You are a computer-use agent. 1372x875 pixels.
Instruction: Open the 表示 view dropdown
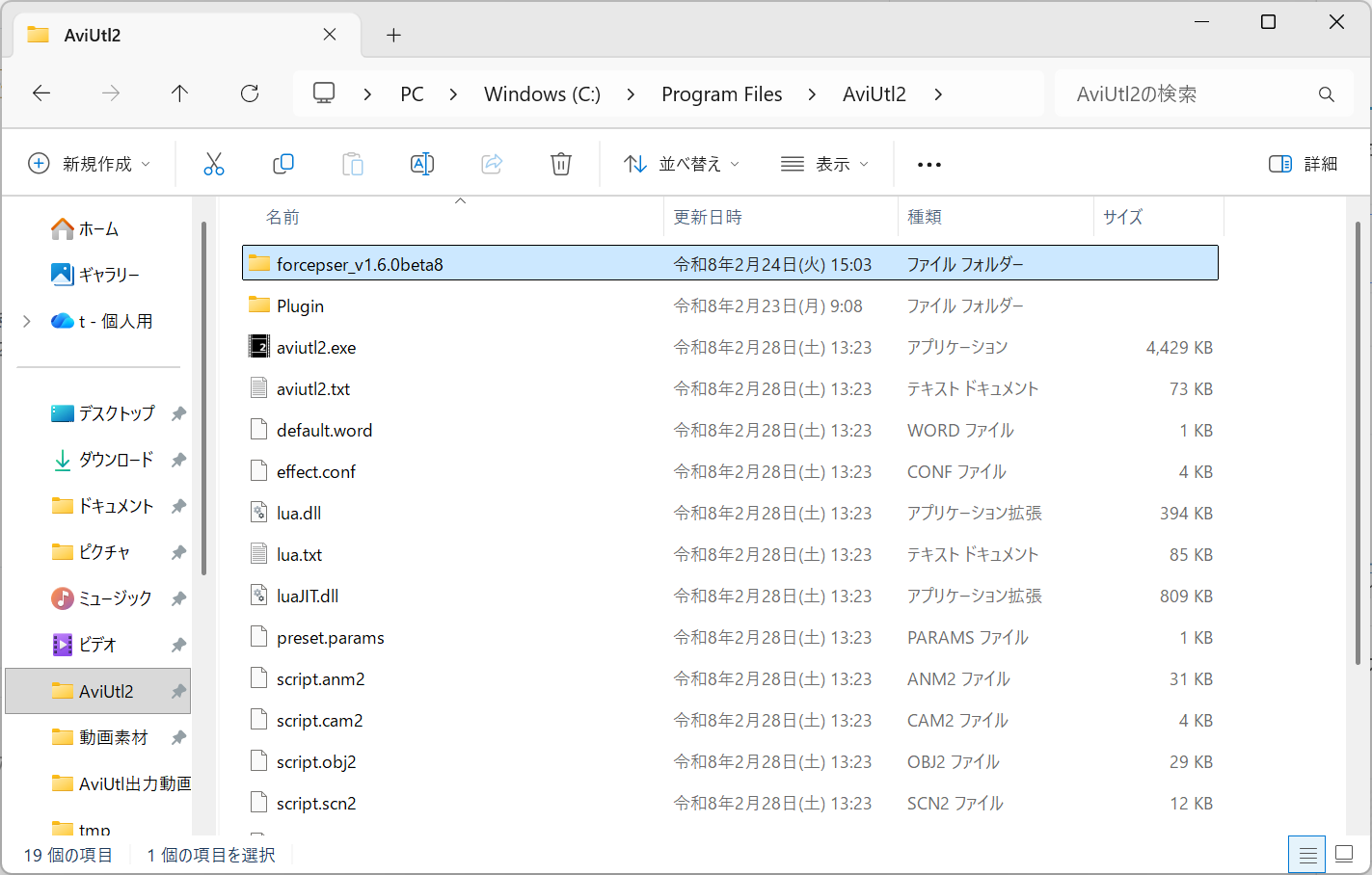pos(825,164)
